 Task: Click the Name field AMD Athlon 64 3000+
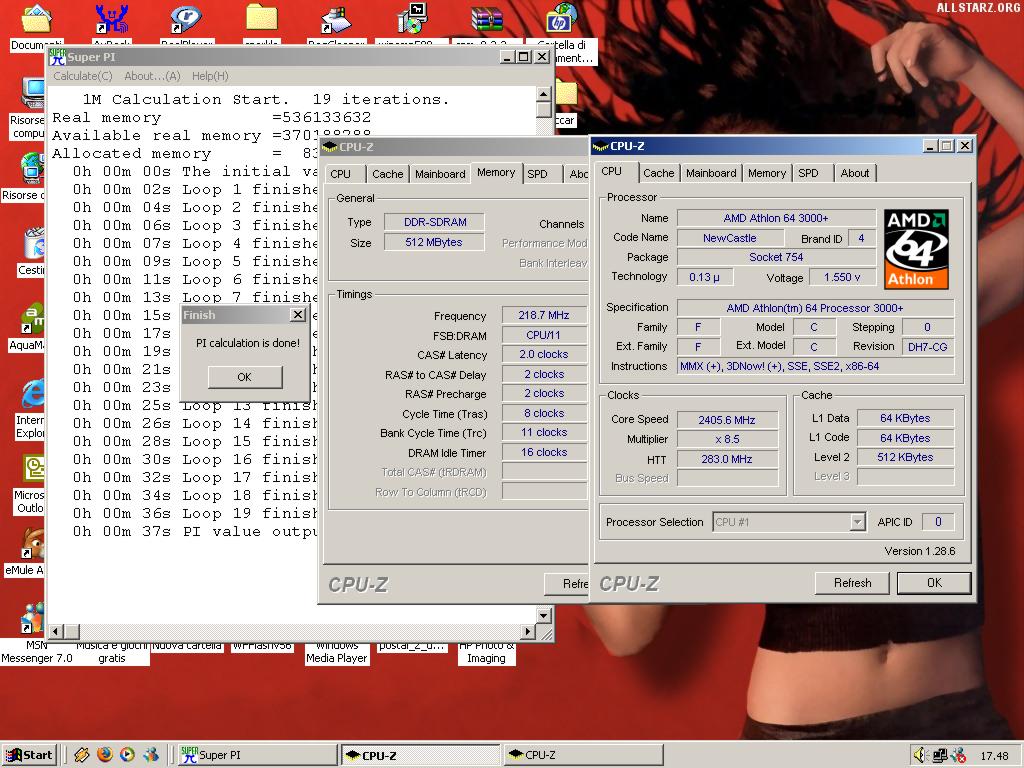coord(776,218)
